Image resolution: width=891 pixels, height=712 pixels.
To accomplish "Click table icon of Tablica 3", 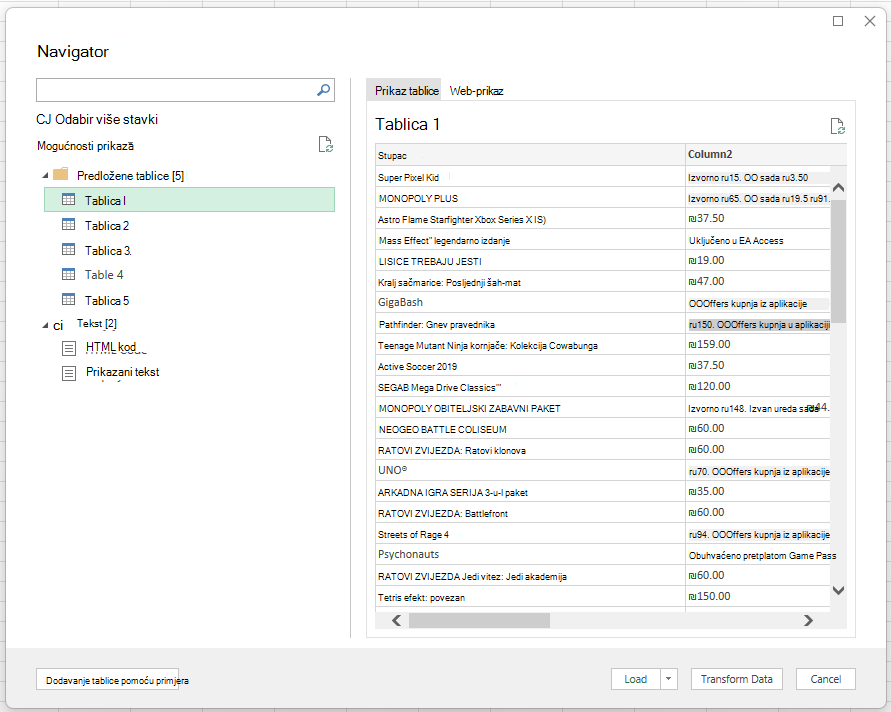I will (x=68, y=249).
